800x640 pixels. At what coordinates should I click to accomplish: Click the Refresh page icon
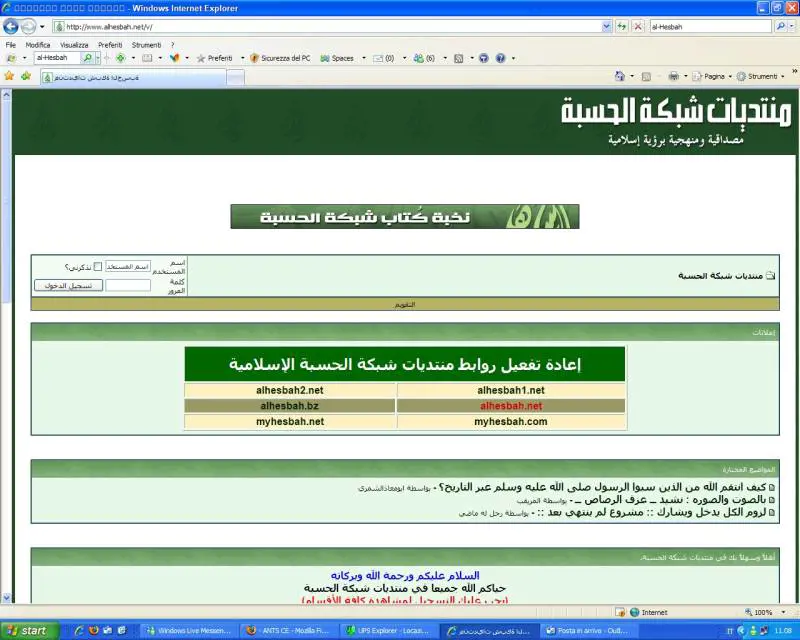(622, 26)
